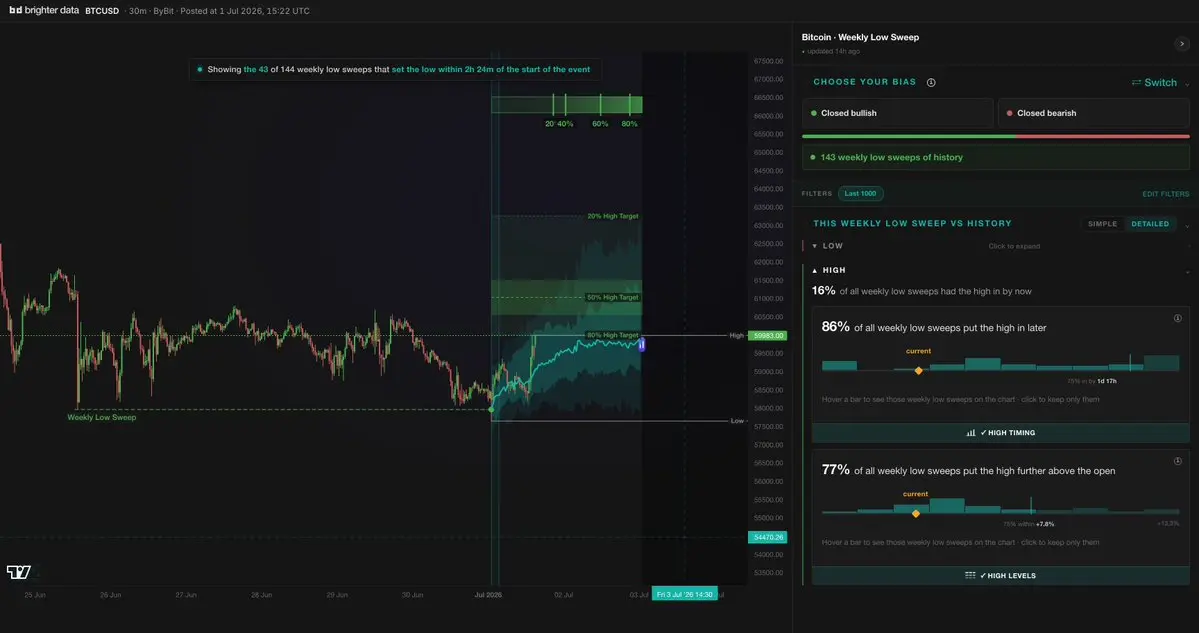Open info icon on the 77% card
This screenshot has width=1199, height=633.
tap(1178, 461)
